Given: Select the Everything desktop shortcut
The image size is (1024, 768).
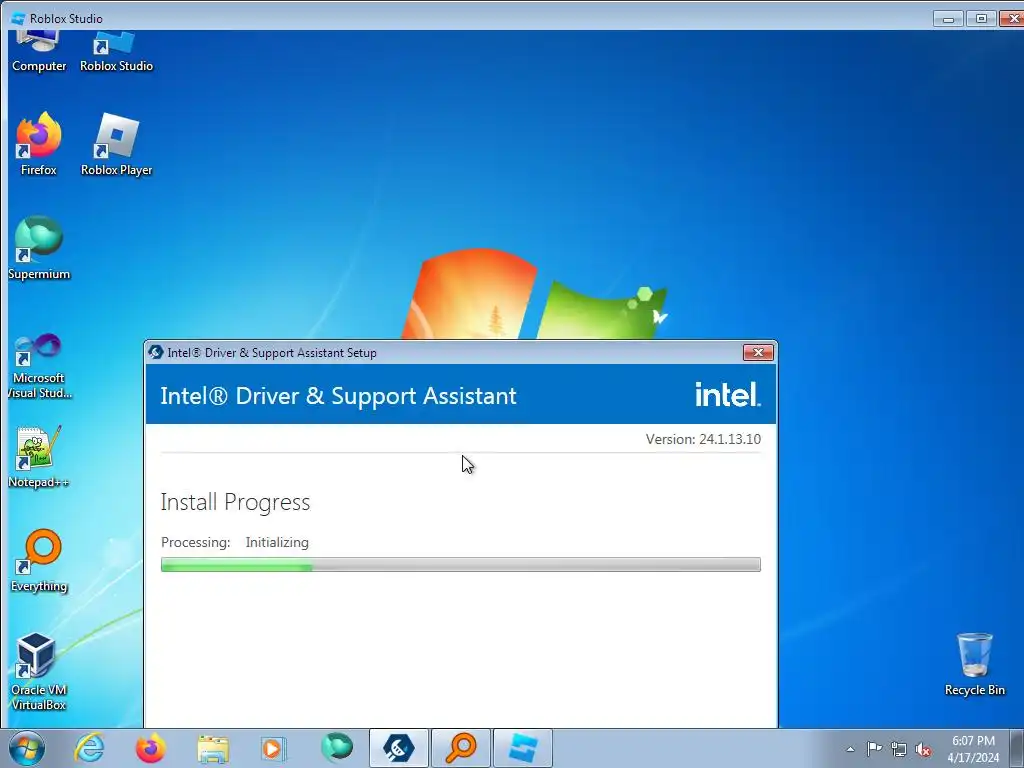Looking at the screenshot, I should [39, 560].
